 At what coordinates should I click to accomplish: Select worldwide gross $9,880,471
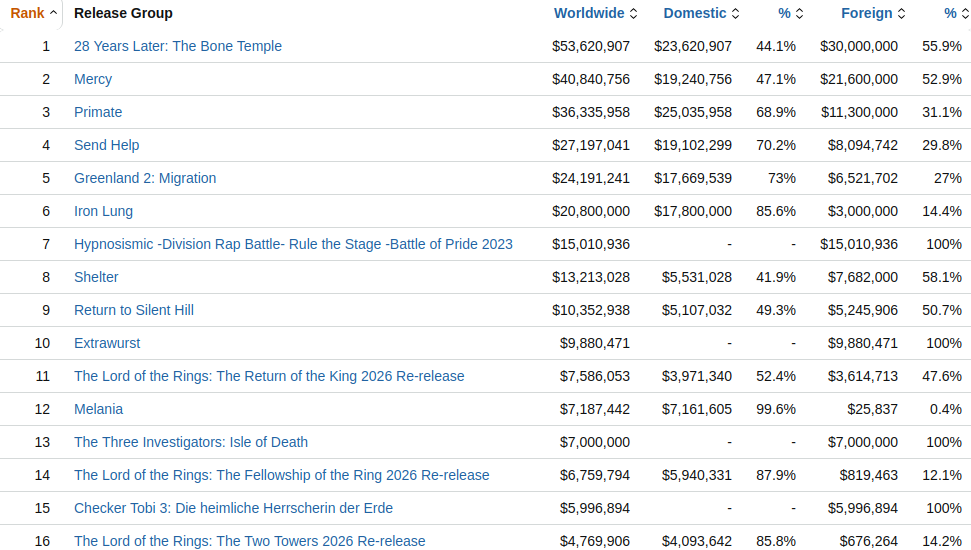pos(594,343)
